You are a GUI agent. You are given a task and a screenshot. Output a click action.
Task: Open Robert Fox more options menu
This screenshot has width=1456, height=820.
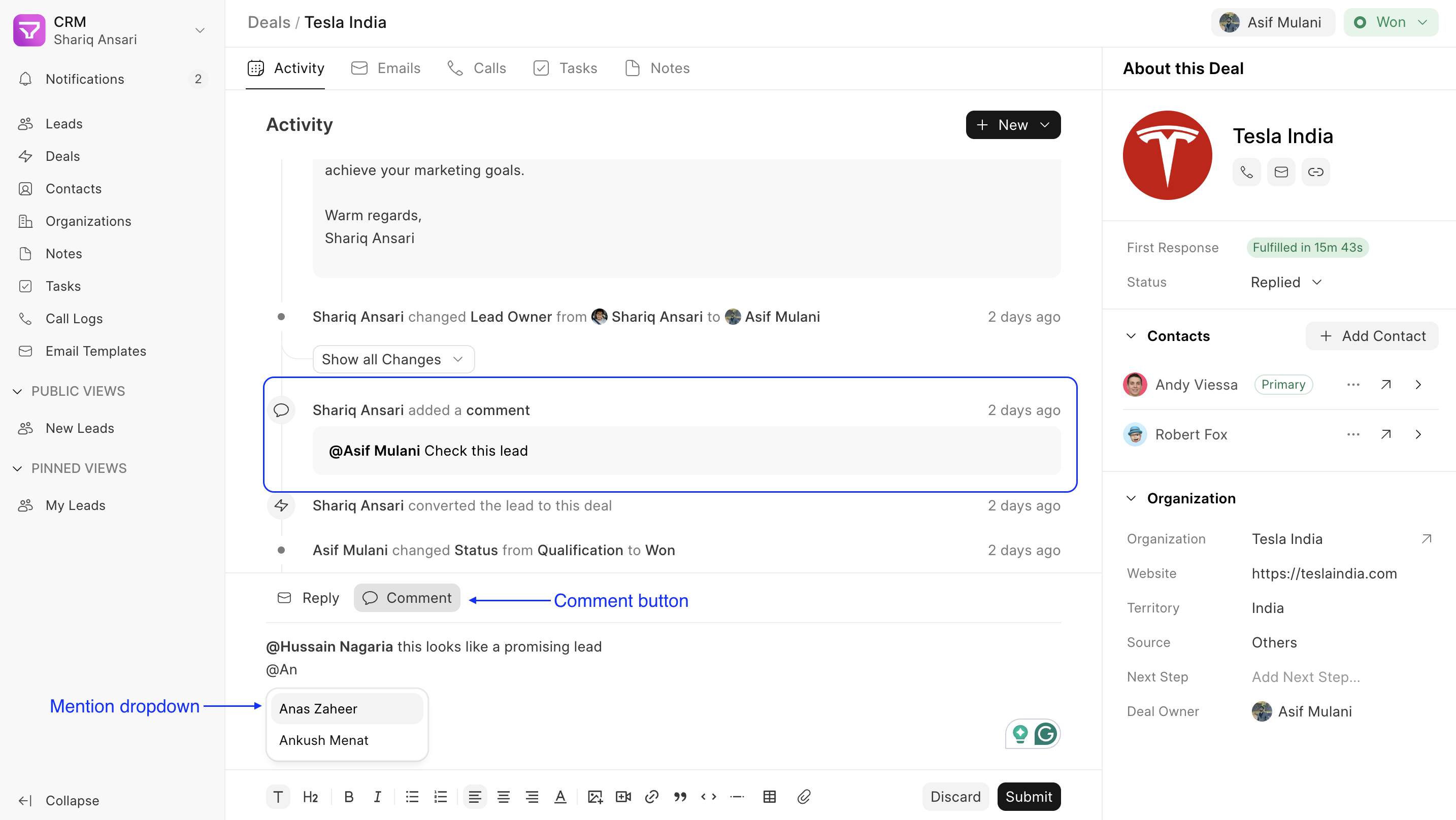coord(1352,434)
